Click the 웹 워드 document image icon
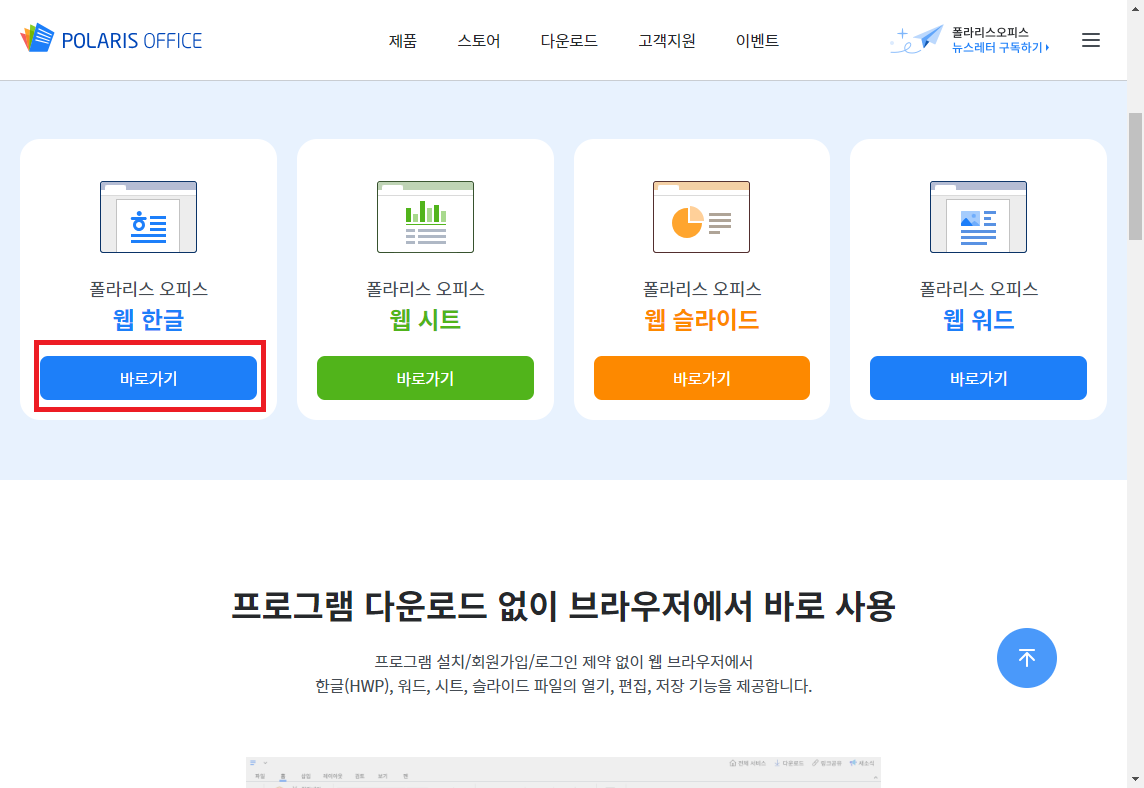The height and width of the screenshot is (788, 1144). pos(978,216)
